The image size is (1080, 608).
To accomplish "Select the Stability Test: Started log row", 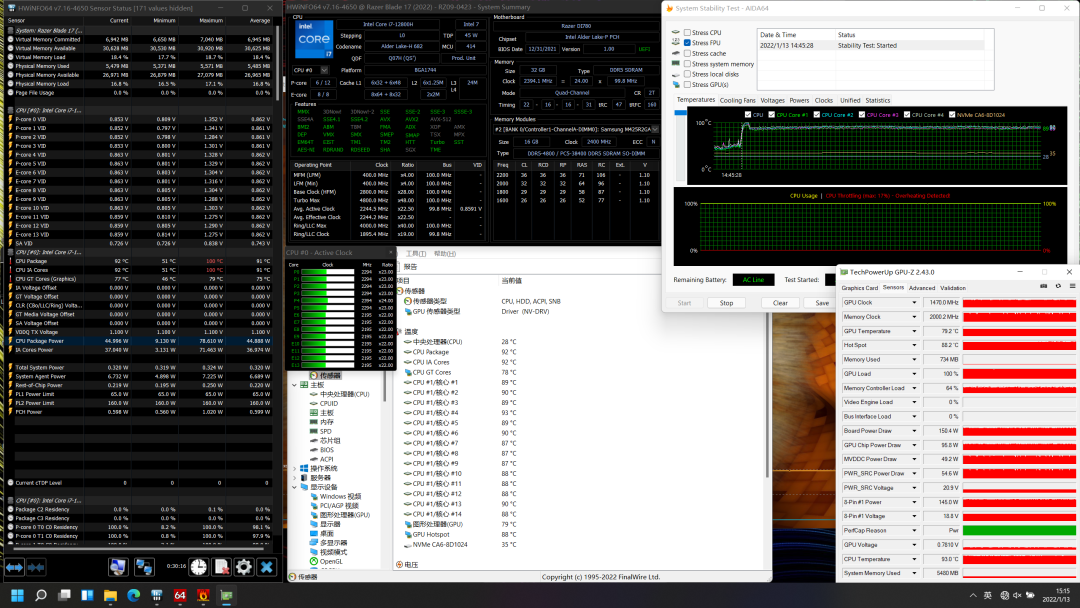I will coord(871,45).
